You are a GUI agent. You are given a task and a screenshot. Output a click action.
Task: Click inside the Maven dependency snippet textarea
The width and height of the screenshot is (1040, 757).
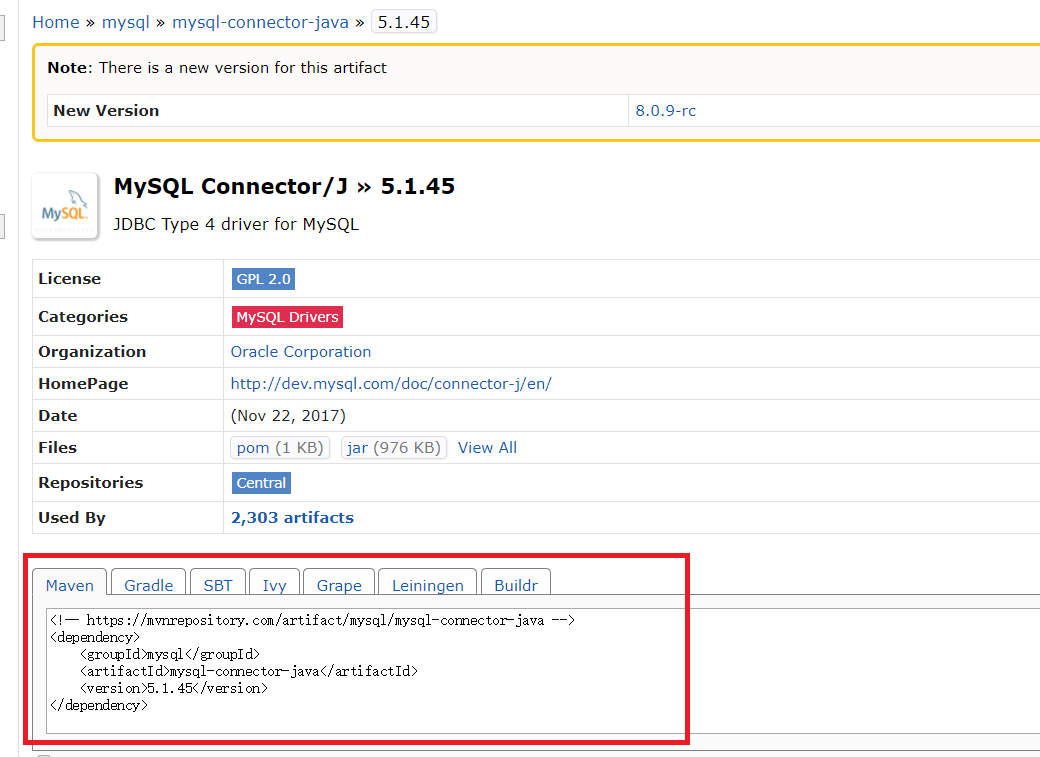(x=543, y=671)
